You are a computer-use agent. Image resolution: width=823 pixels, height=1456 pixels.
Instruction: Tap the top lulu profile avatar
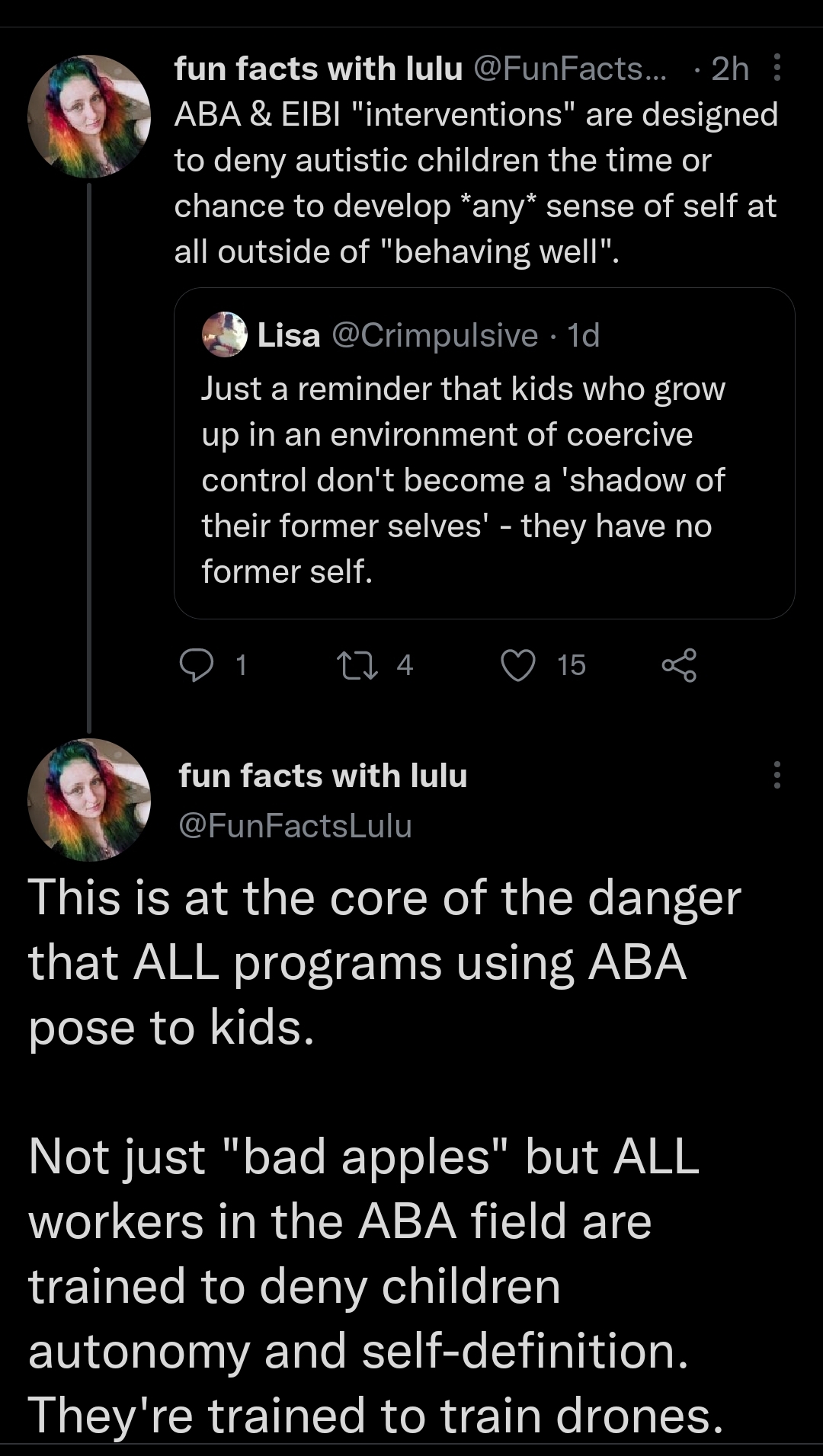[x=88, y=117]
